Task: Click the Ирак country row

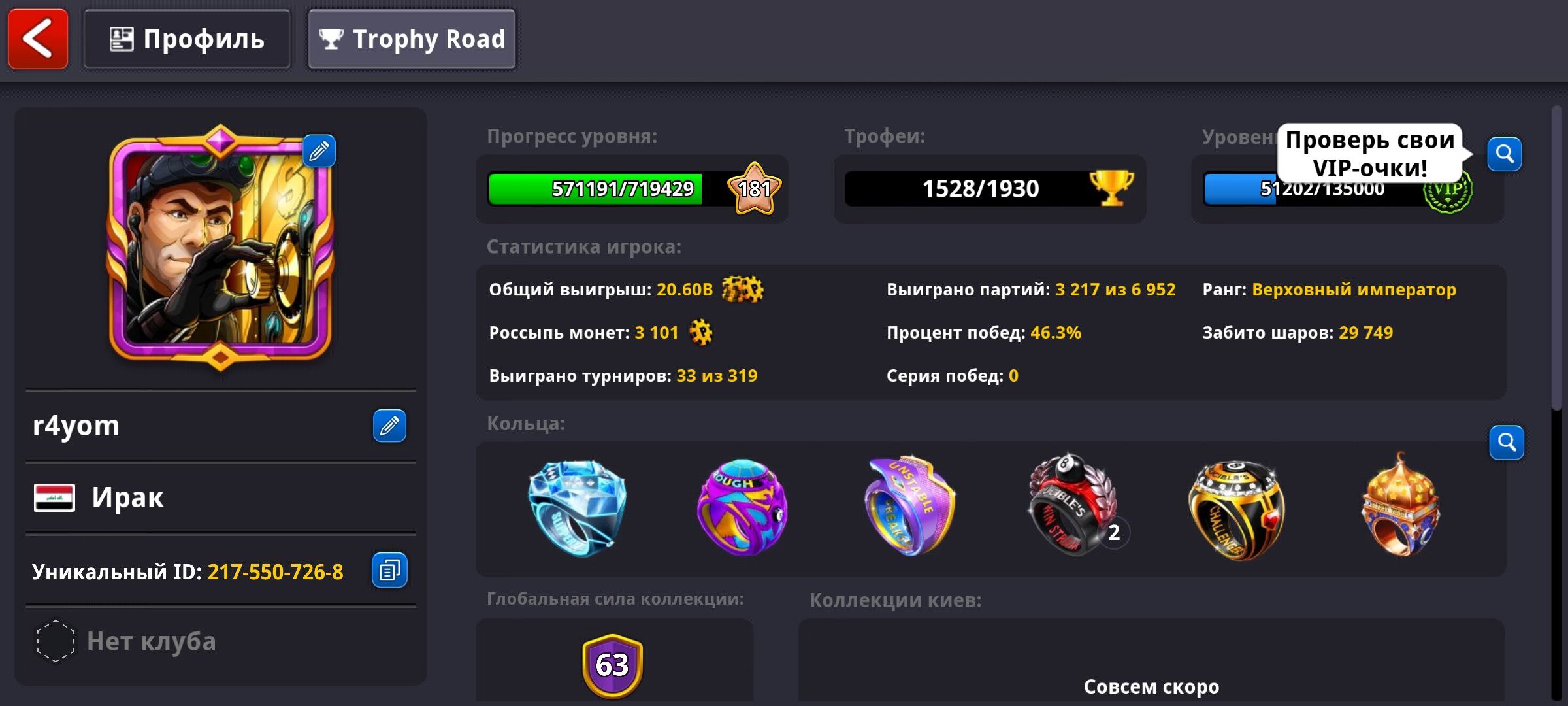Action: click(x=221, y=498)
